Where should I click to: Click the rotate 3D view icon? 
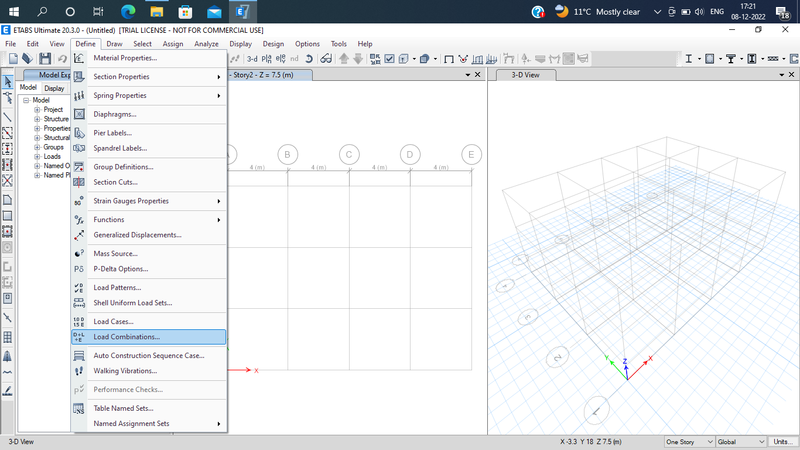[309, 59]
